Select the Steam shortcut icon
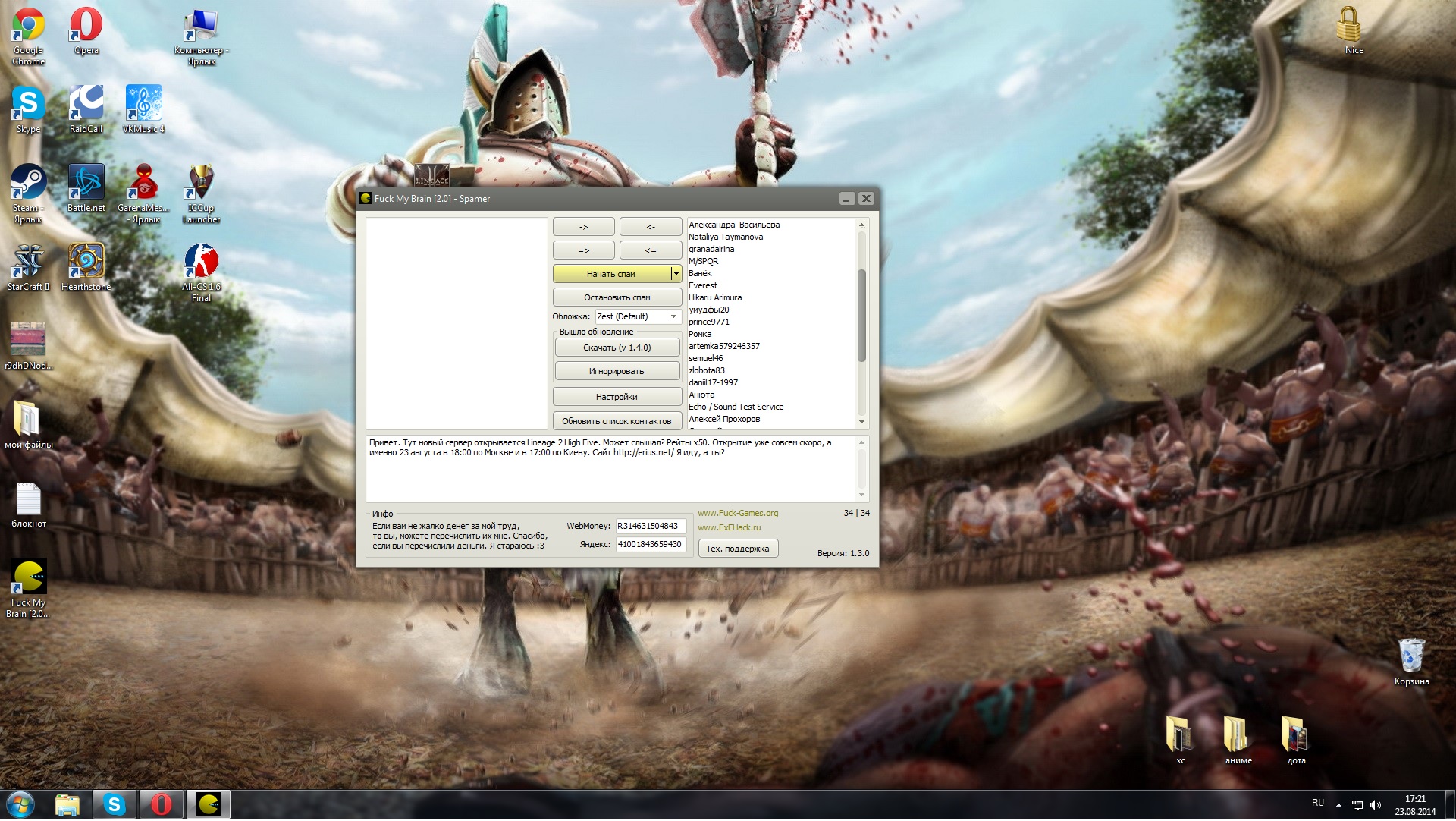This screenshot has height=821, width=1456. coord(28,193)
